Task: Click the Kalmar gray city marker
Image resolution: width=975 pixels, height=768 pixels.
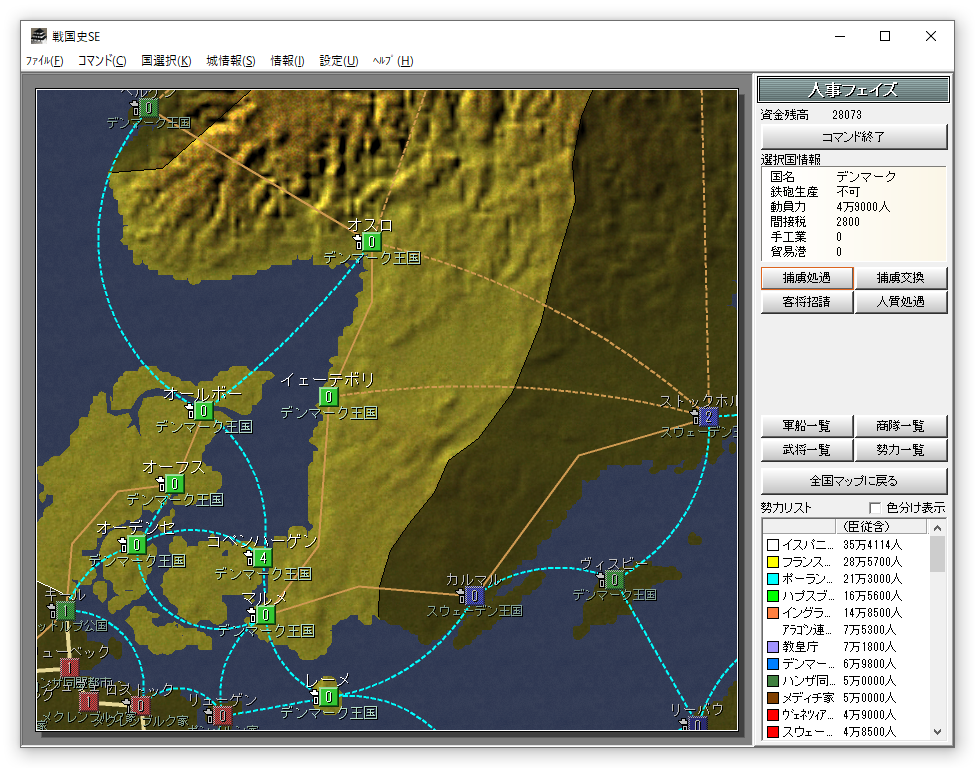Action: pyautogui.click(x=474, y=596)
